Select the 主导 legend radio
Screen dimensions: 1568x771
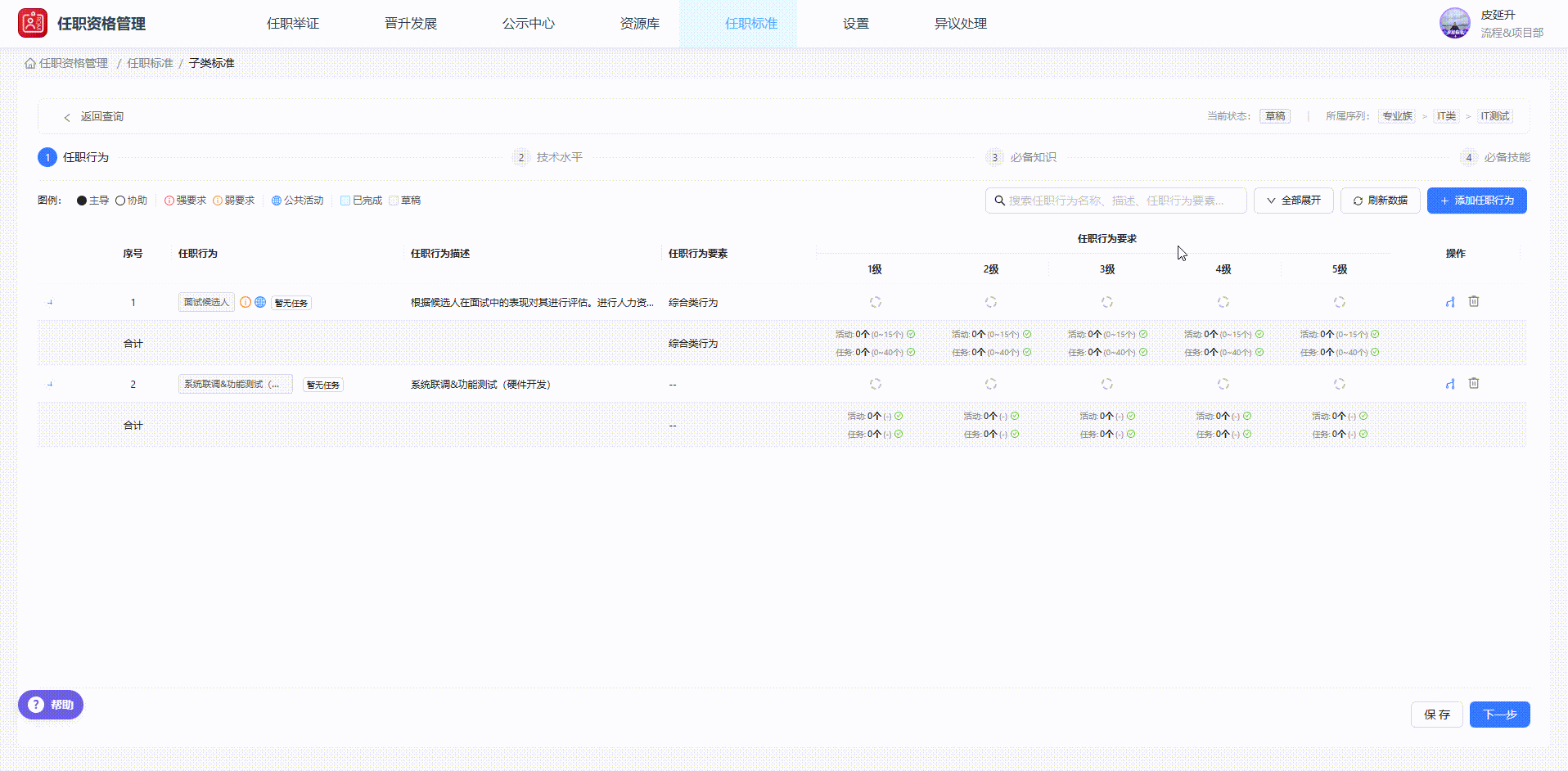tap(80, 200)
